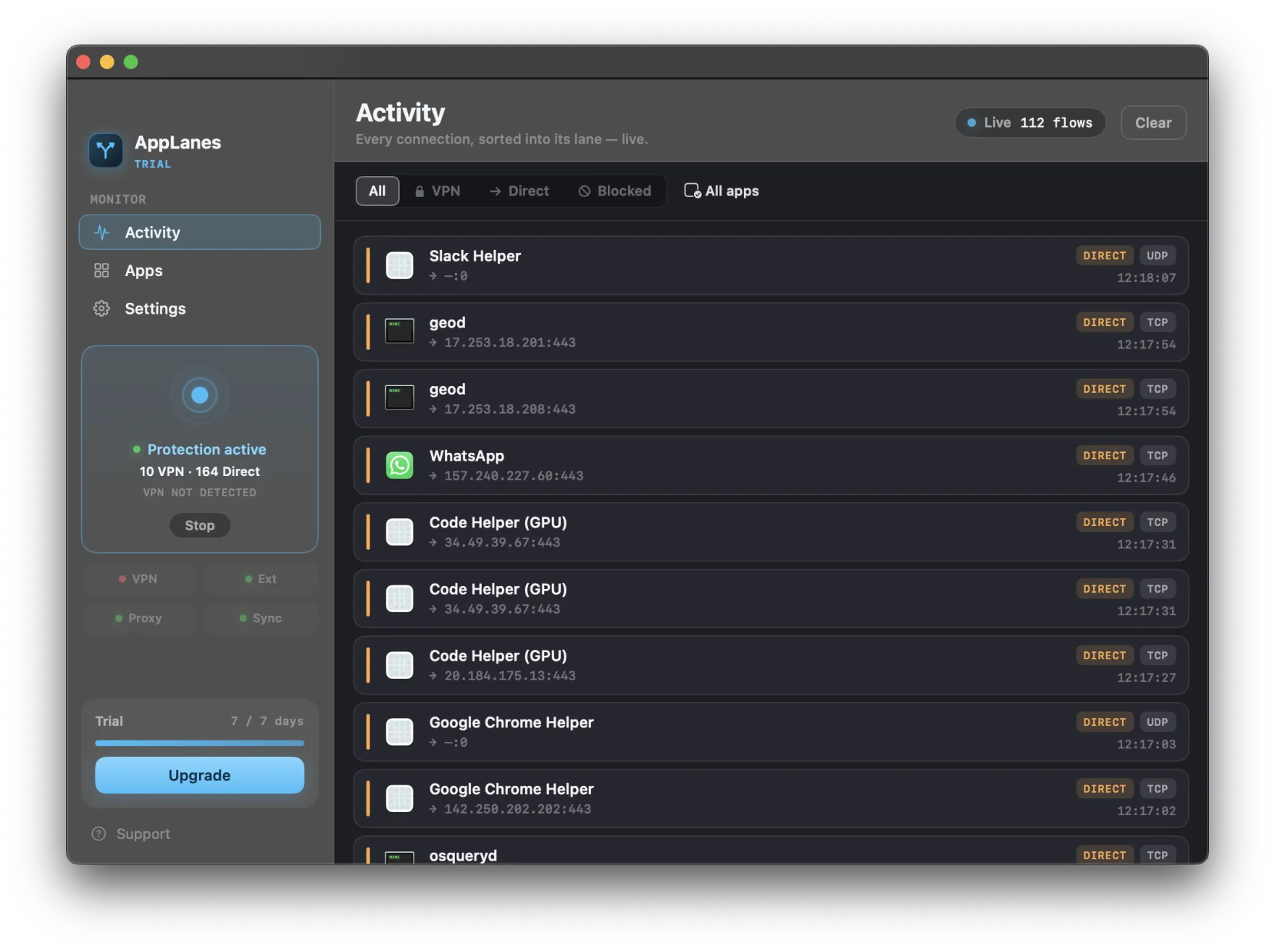Screen dimensions: 1275x952
Task: Click the Activity pulse icon in sidebar
Action: tap(102, 233)
